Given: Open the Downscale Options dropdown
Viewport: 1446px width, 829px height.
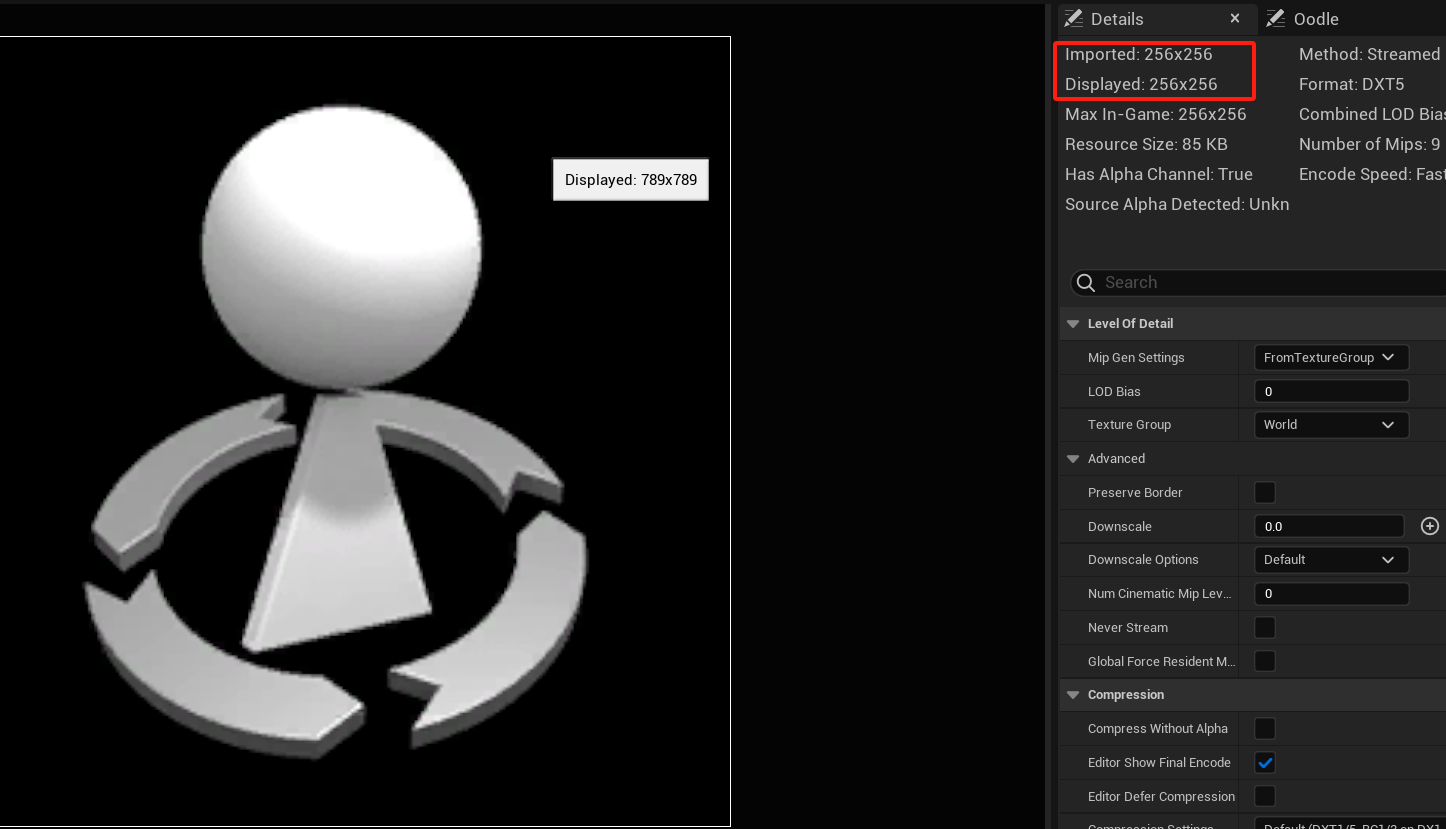Looking at the screenshot, I should pos(1331,560).
